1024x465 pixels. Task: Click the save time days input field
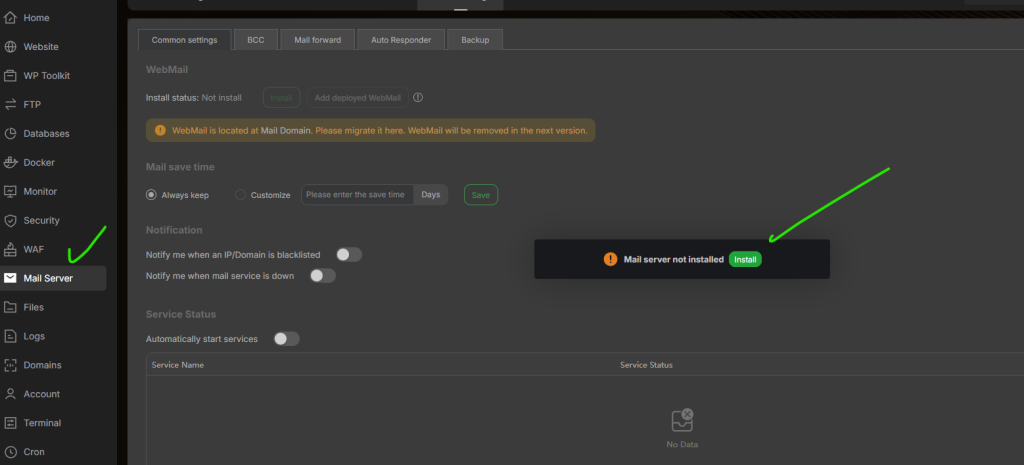[357, 195]
